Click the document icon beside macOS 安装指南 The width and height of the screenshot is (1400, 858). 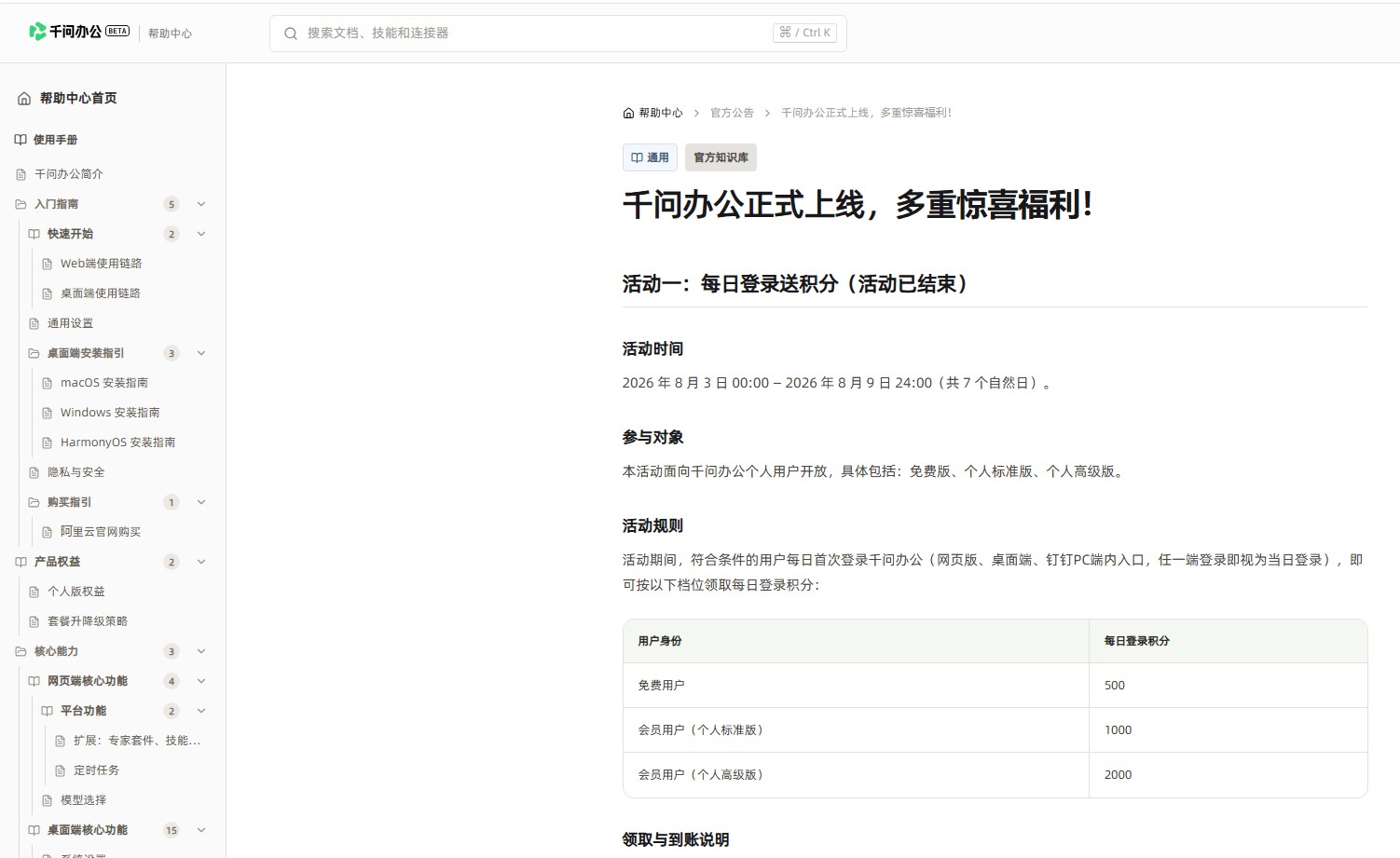(48, 383)
